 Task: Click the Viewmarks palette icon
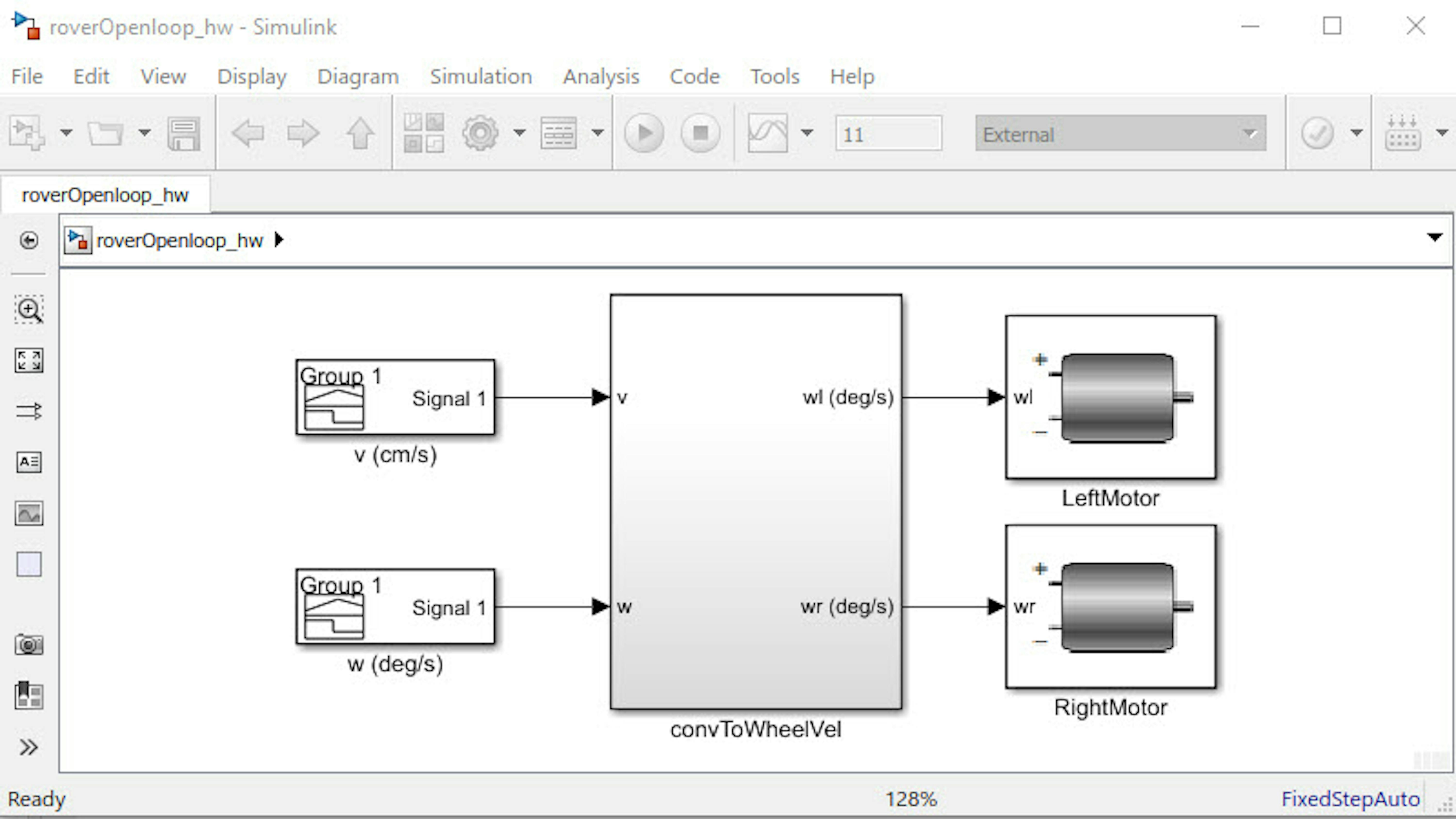pos(29,695)
